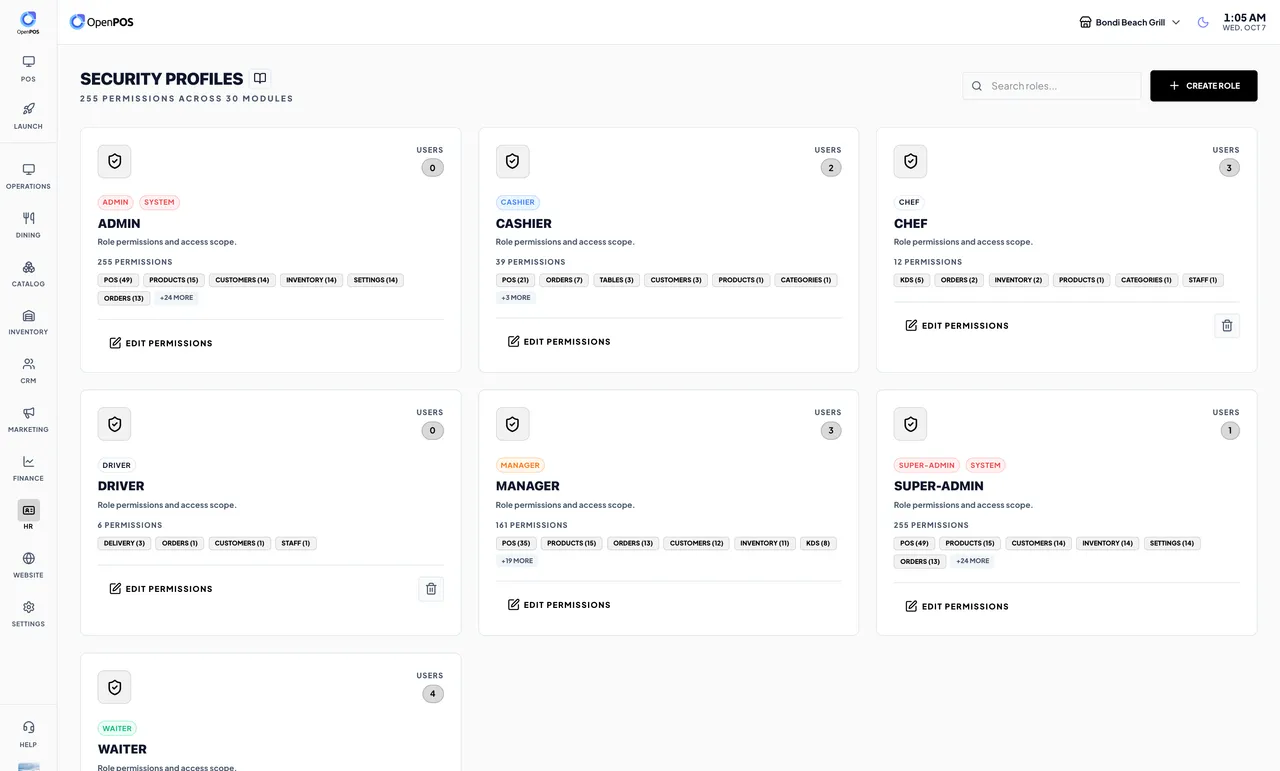Expand +19 more permissions on Manager card
This screenshot has width=1280, height=771.
516,561
